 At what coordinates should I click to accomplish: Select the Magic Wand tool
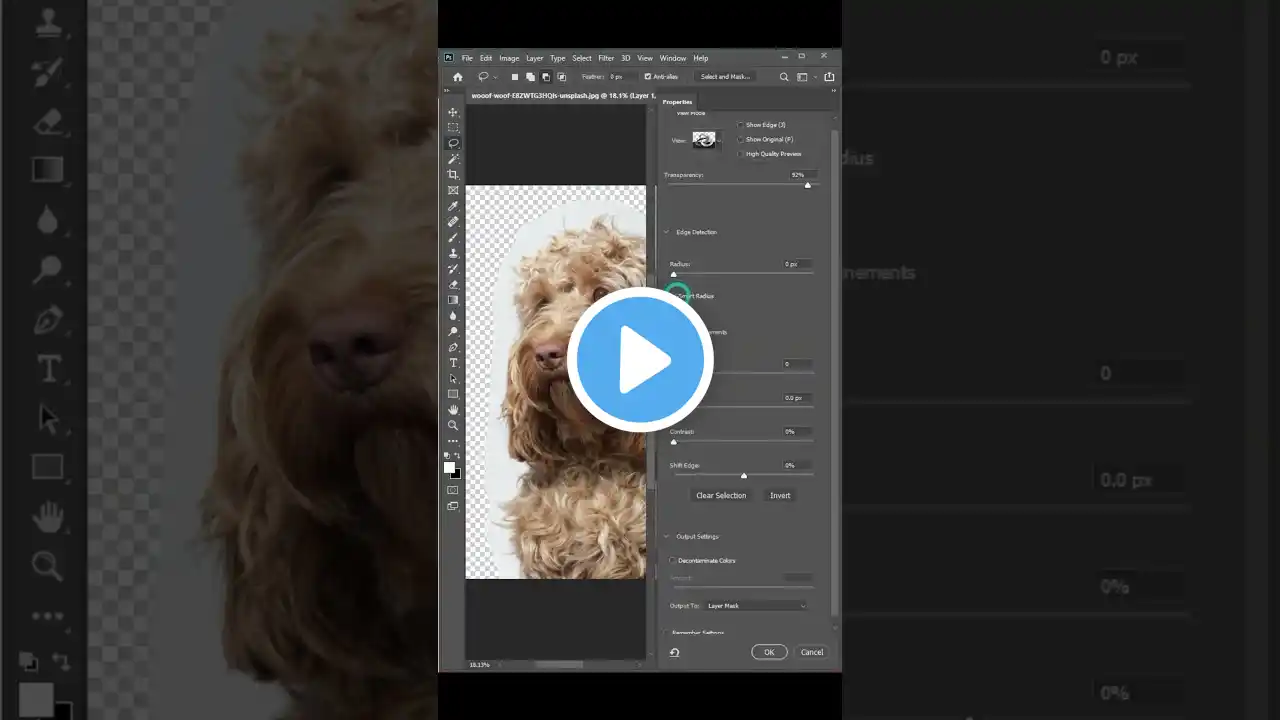coord(453,159)
